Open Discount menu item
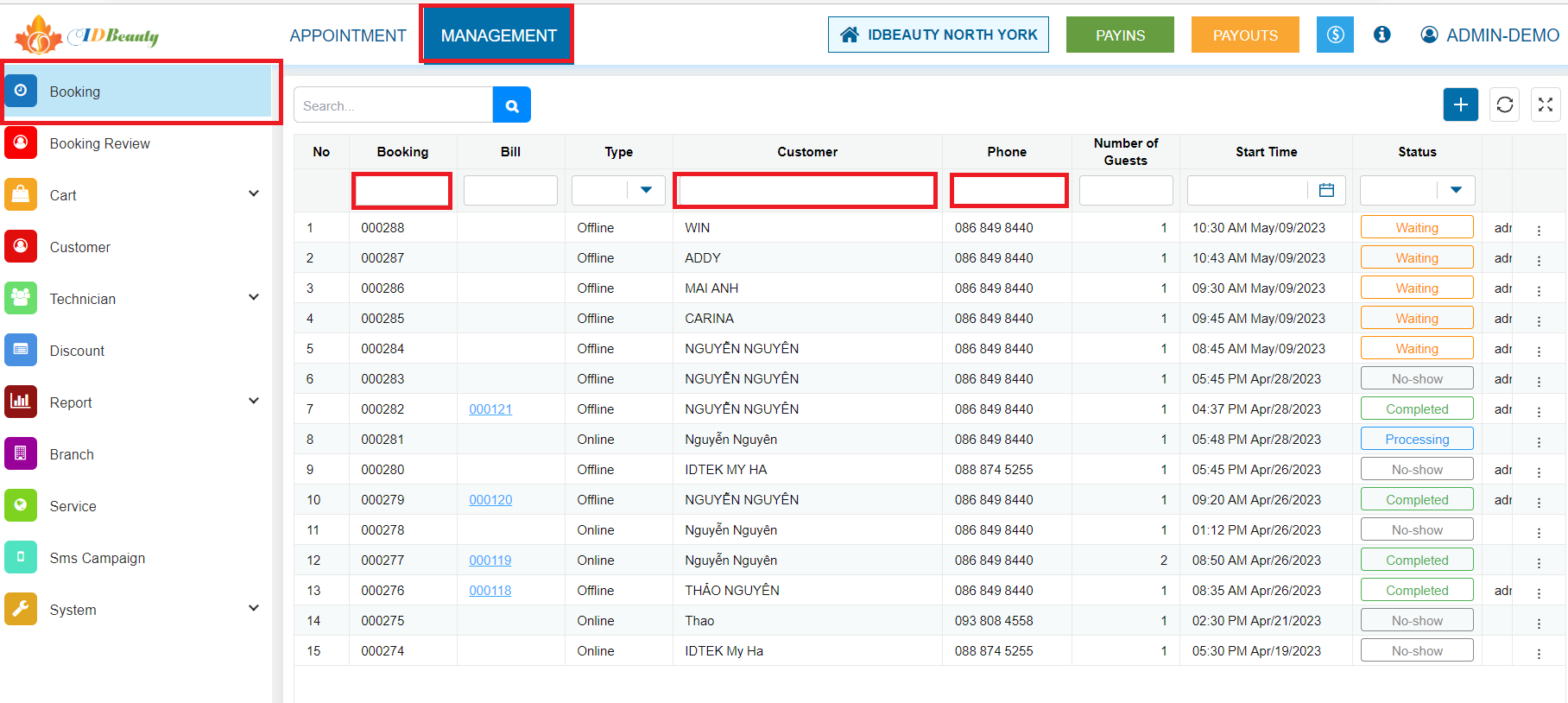The width and height of the screenshot is (1568, 703). (77, 351)
